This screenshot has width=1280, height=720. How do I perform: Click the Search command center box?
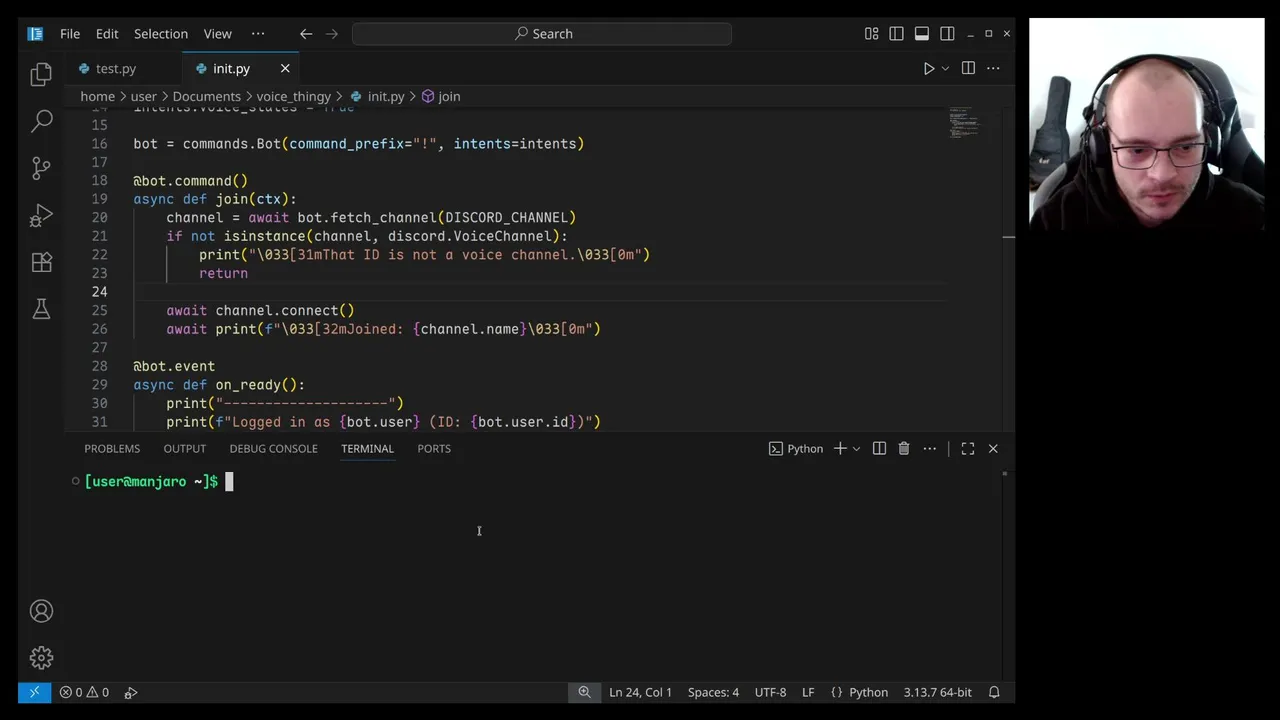[542, 33]
